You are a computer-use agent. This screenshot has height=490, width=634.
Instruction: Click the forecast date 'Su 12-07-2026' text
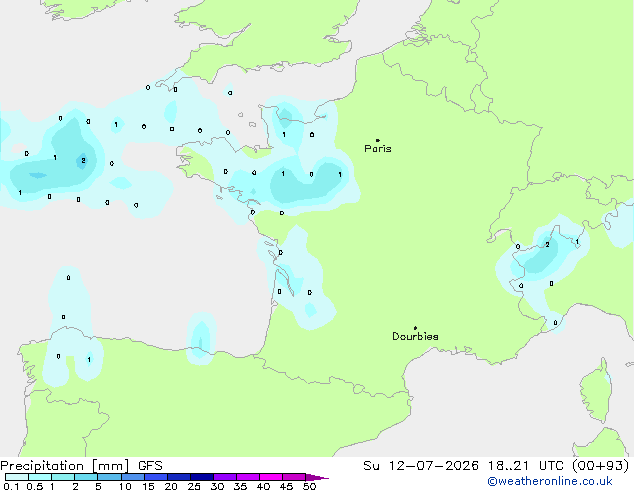tap(421, 466)
